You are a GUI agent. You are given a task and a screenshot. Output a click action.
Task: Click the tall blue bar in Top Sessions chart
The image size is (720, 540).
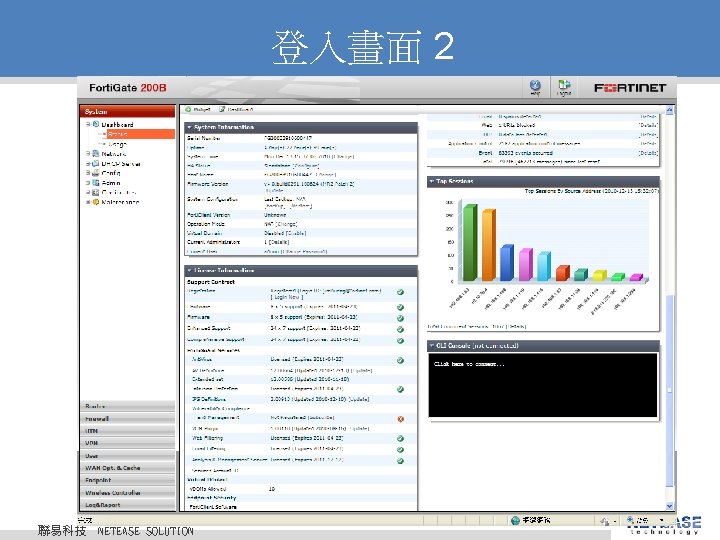(x=507, y=263)
